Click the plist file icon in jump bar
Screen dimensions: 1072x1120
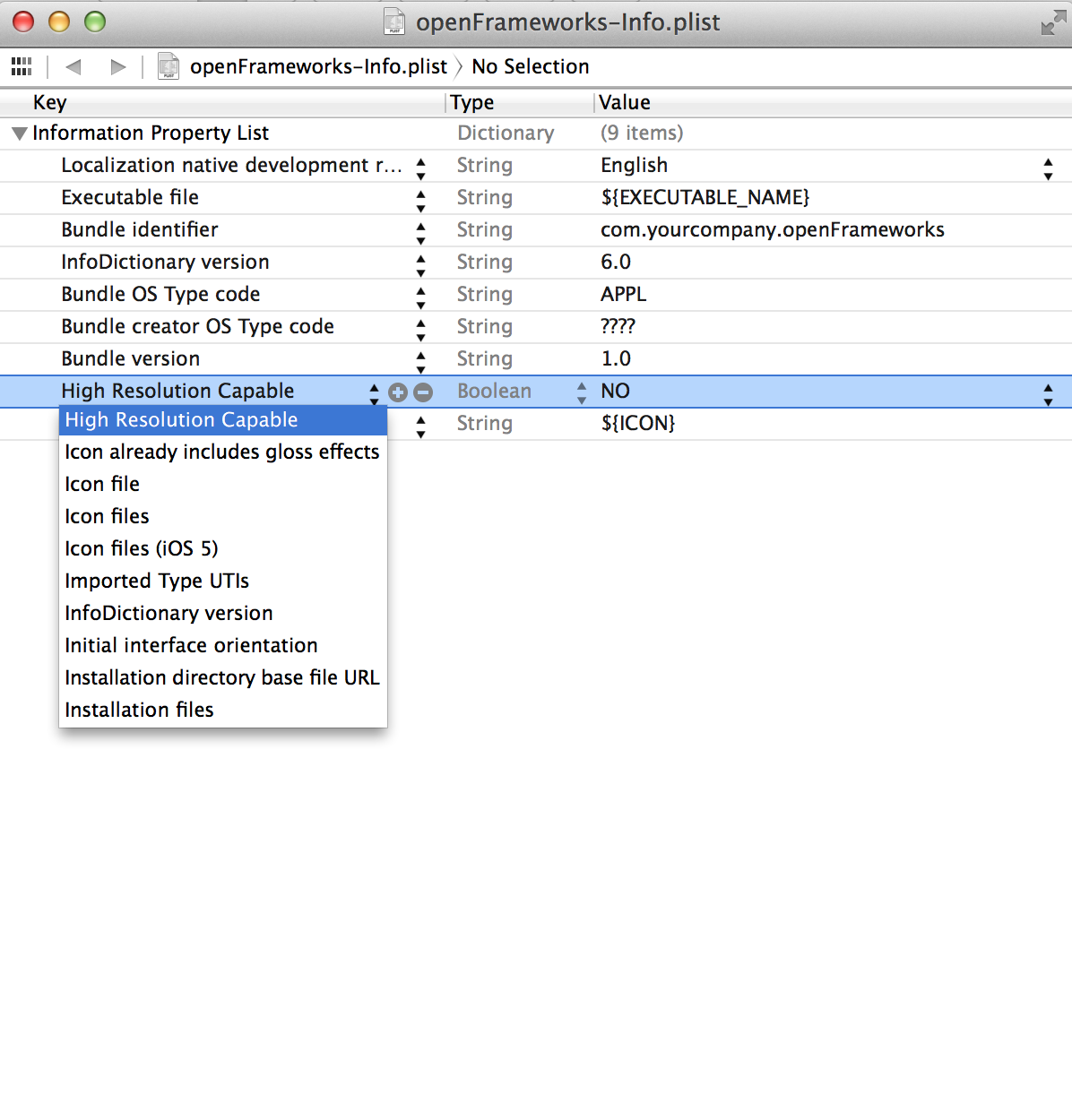pos(168,66)
